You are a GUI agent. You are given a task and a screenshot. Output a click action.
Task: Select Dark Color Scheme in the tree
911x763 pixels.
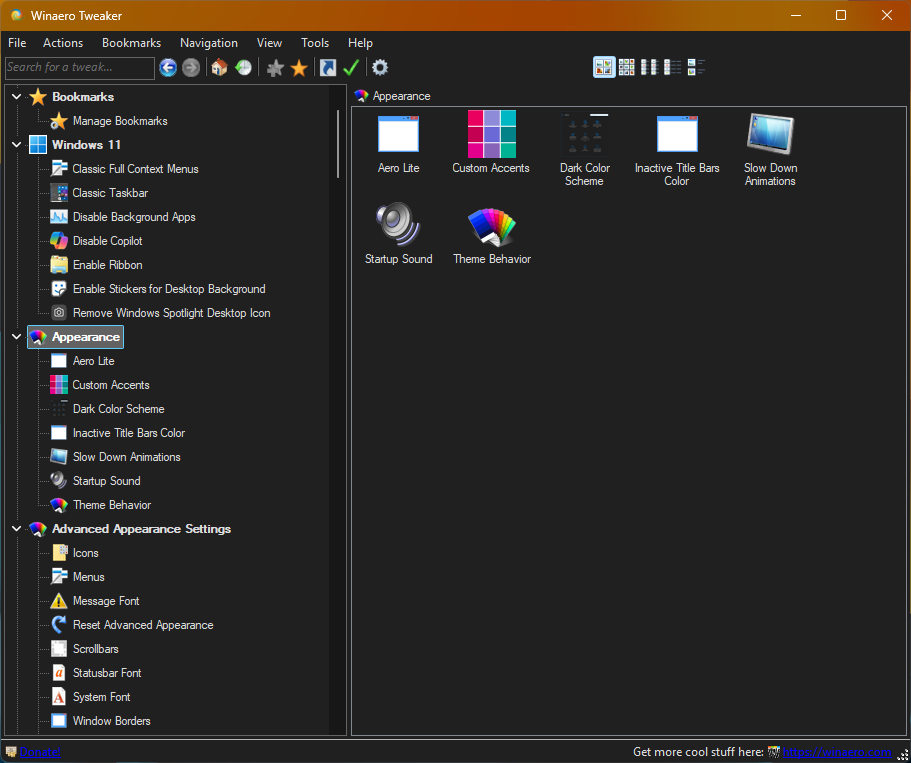(119, 409)
